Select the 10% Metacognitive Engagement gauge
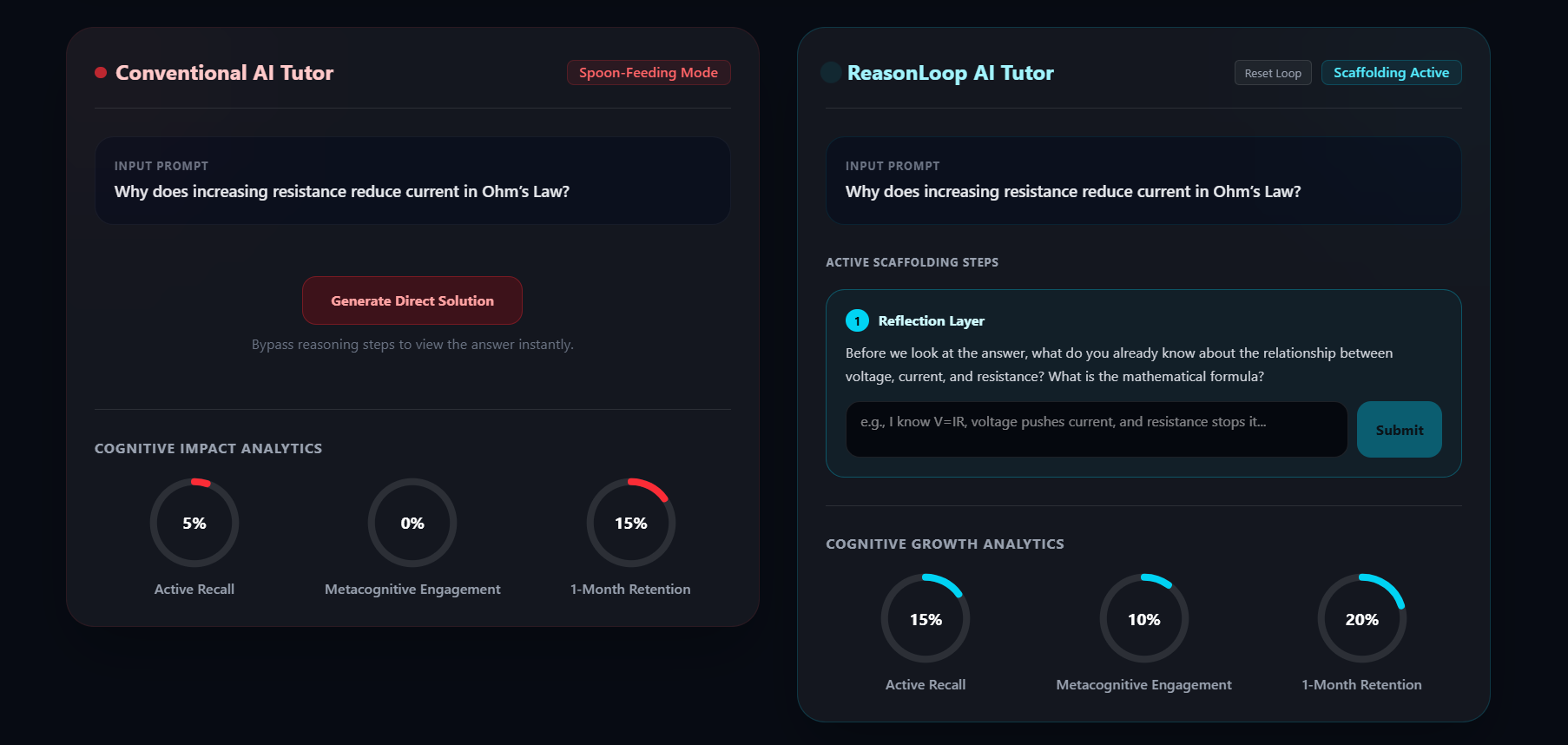1568x745 pixels. [1144, 618]
